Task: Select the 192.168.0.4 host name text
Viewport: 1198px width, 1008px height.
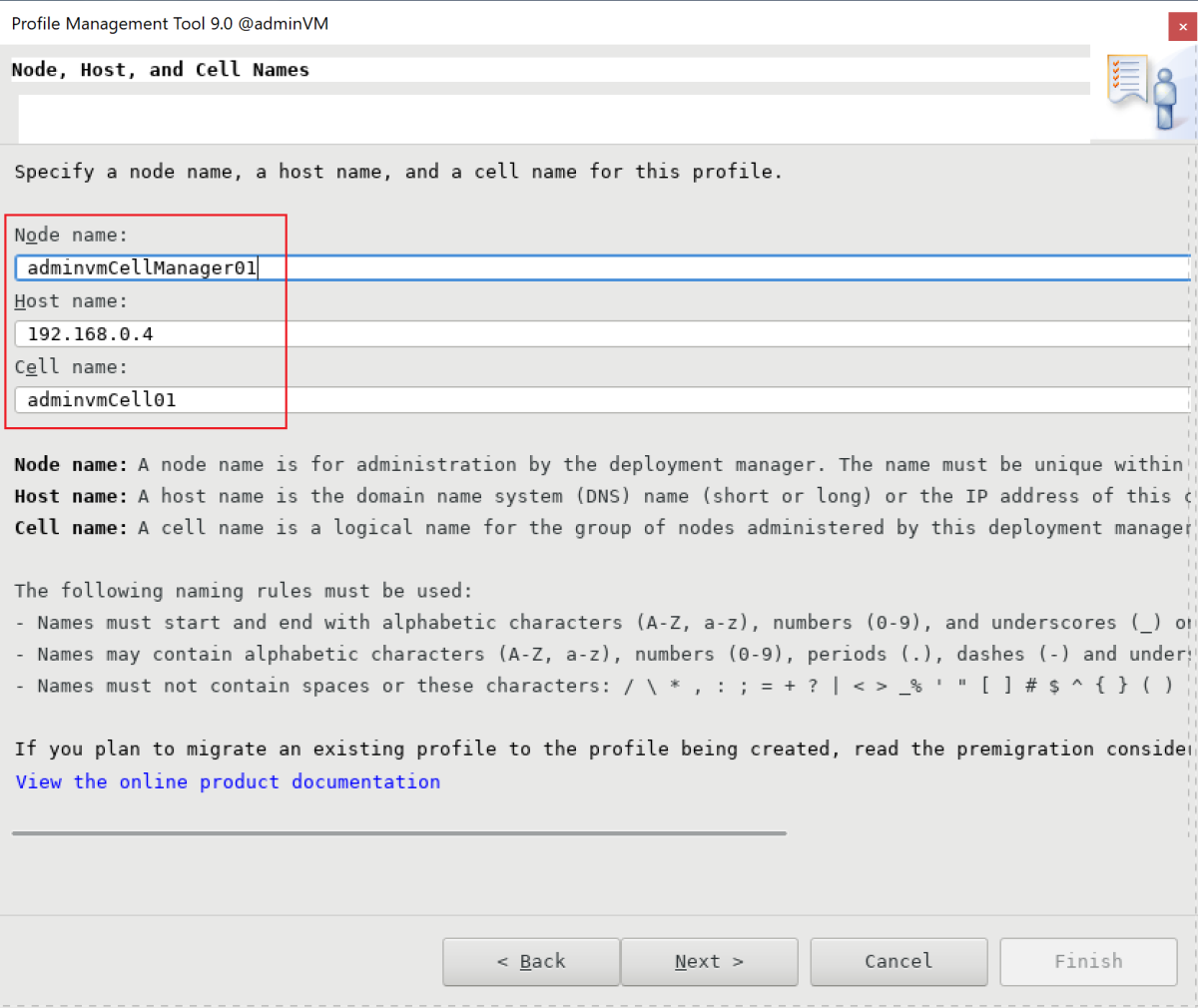Action: (x=90, y=333)
